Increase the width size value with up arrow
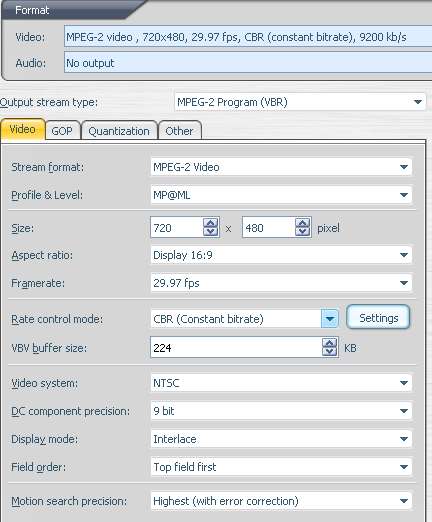This screenshot has height=522, width=432. tap(211, 223)
